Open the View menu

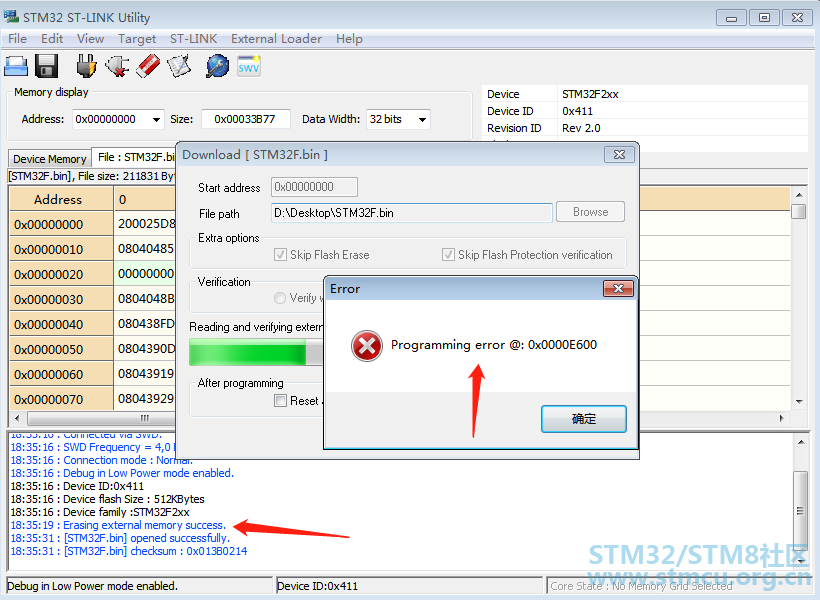pos(90,39)
